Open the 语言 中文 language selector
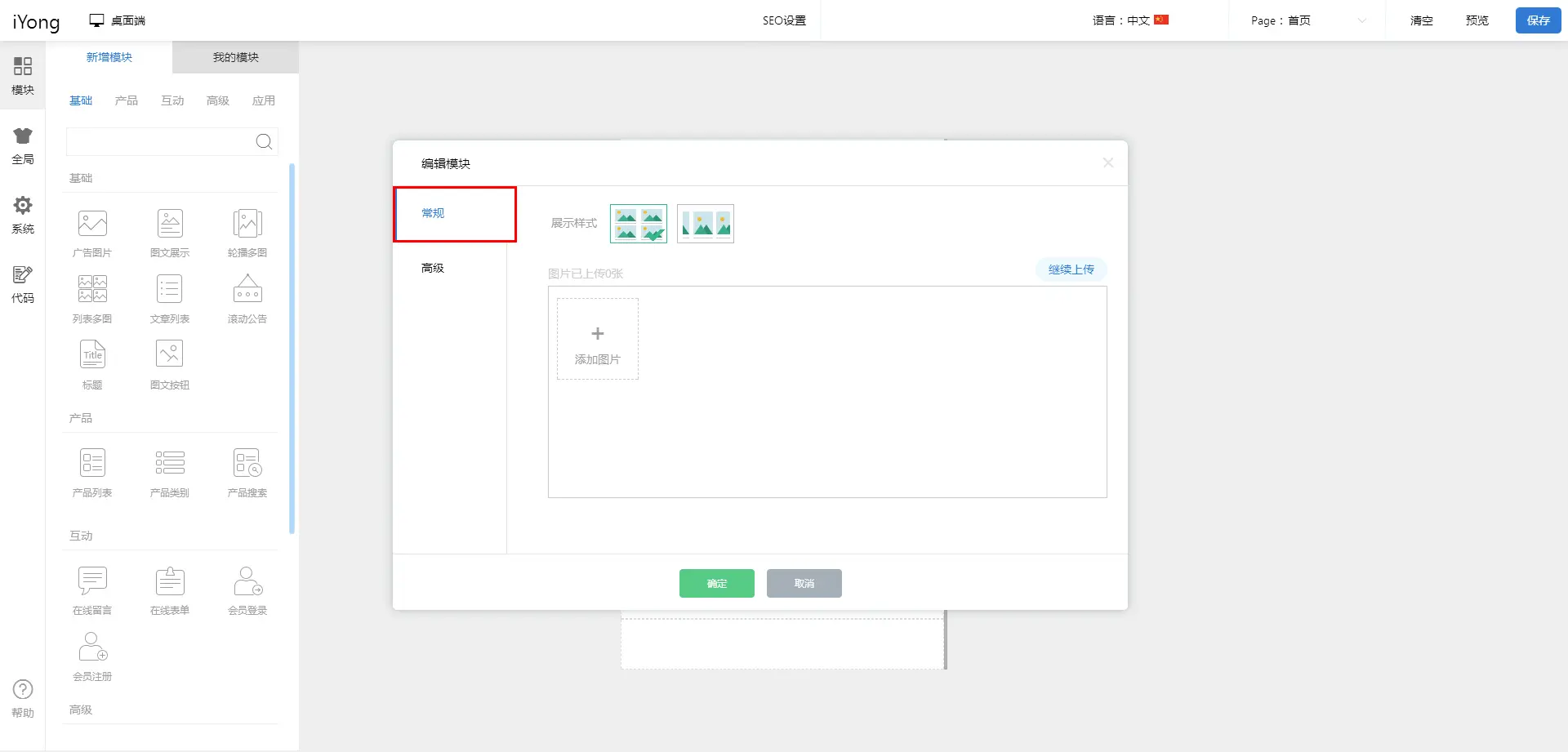This screenshot has width=1568, height=752. tap(1130, 20)
